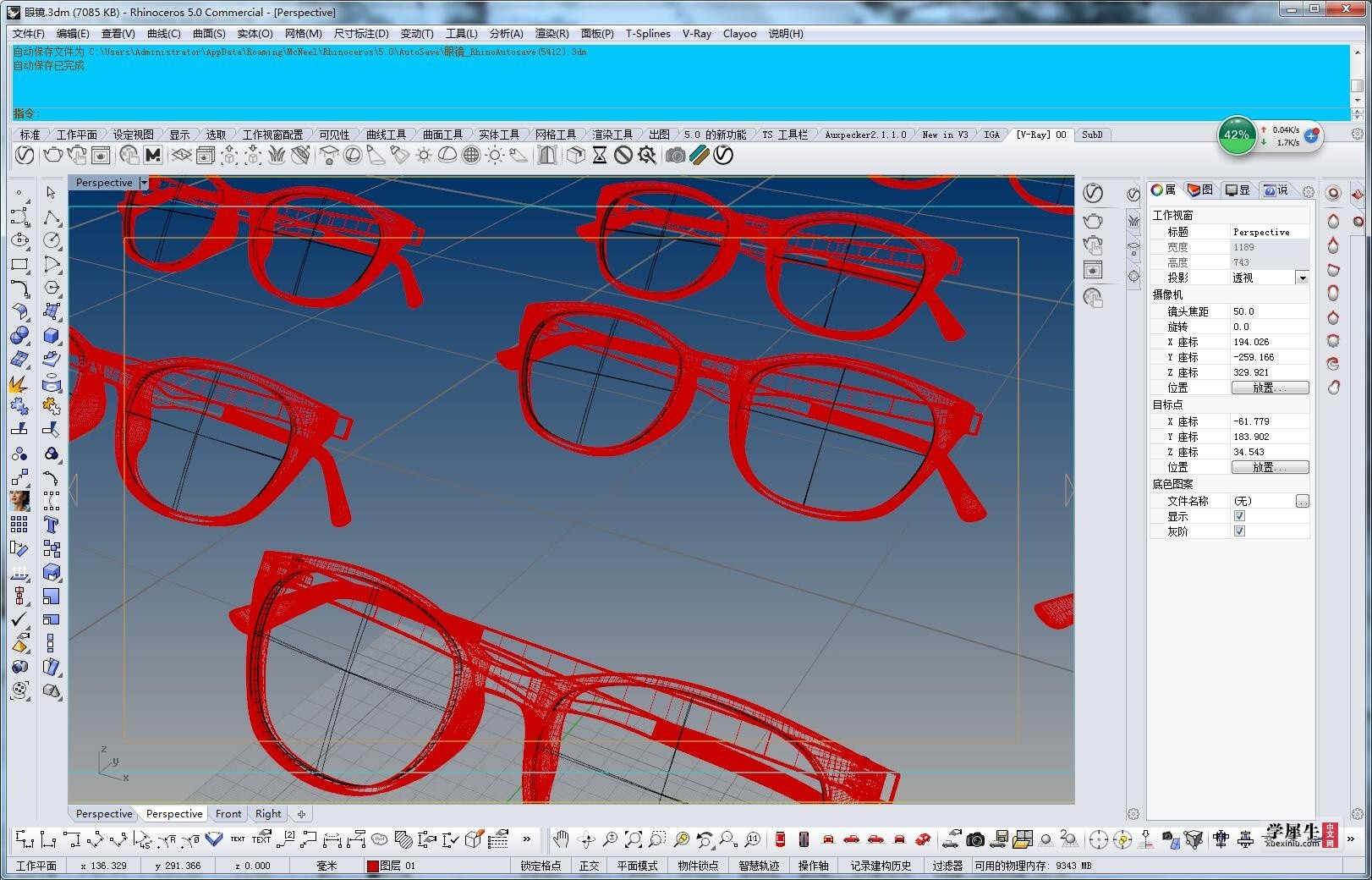Screen dimensions: 1372x880
Task: Click the prohibition circle icon in V-Ray toolbar
Action: pyautogui.click(x=623, y=155)
